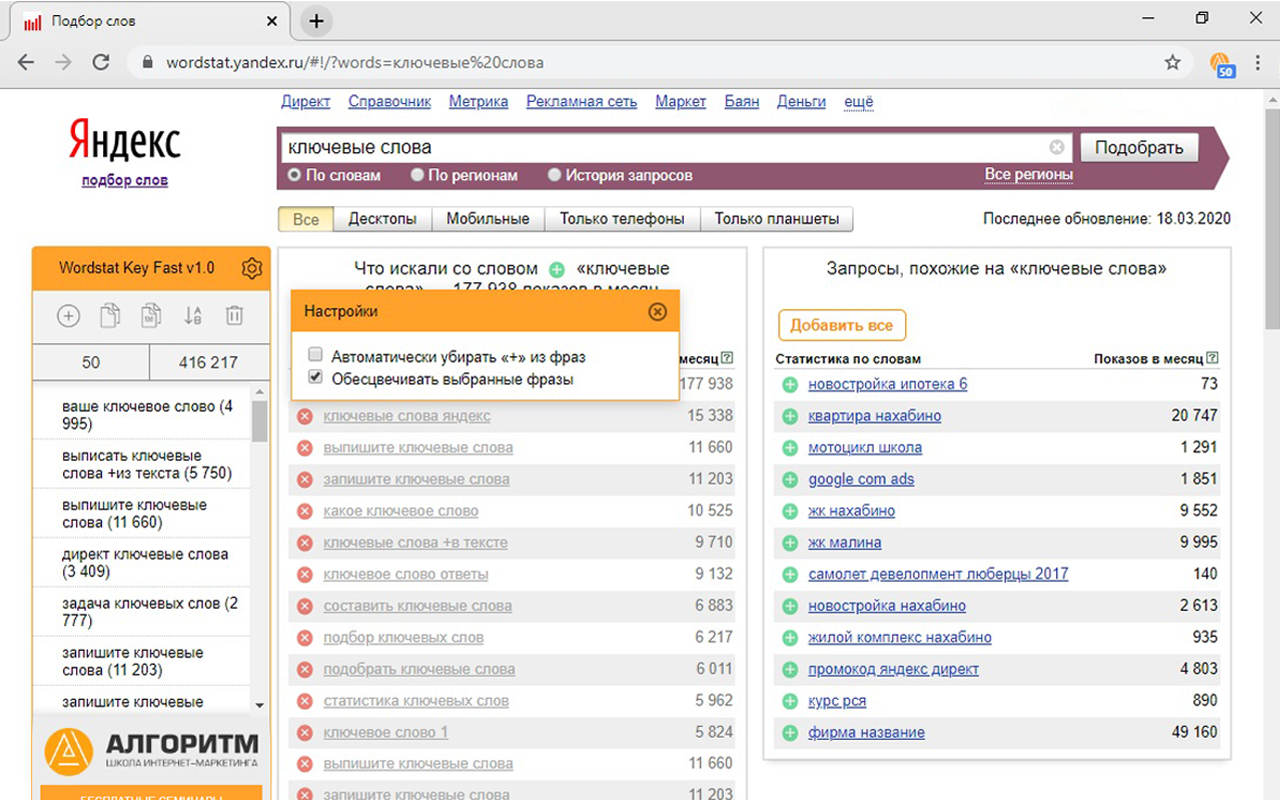Click help icon next to right 'Показов в месяц'

1213,358
